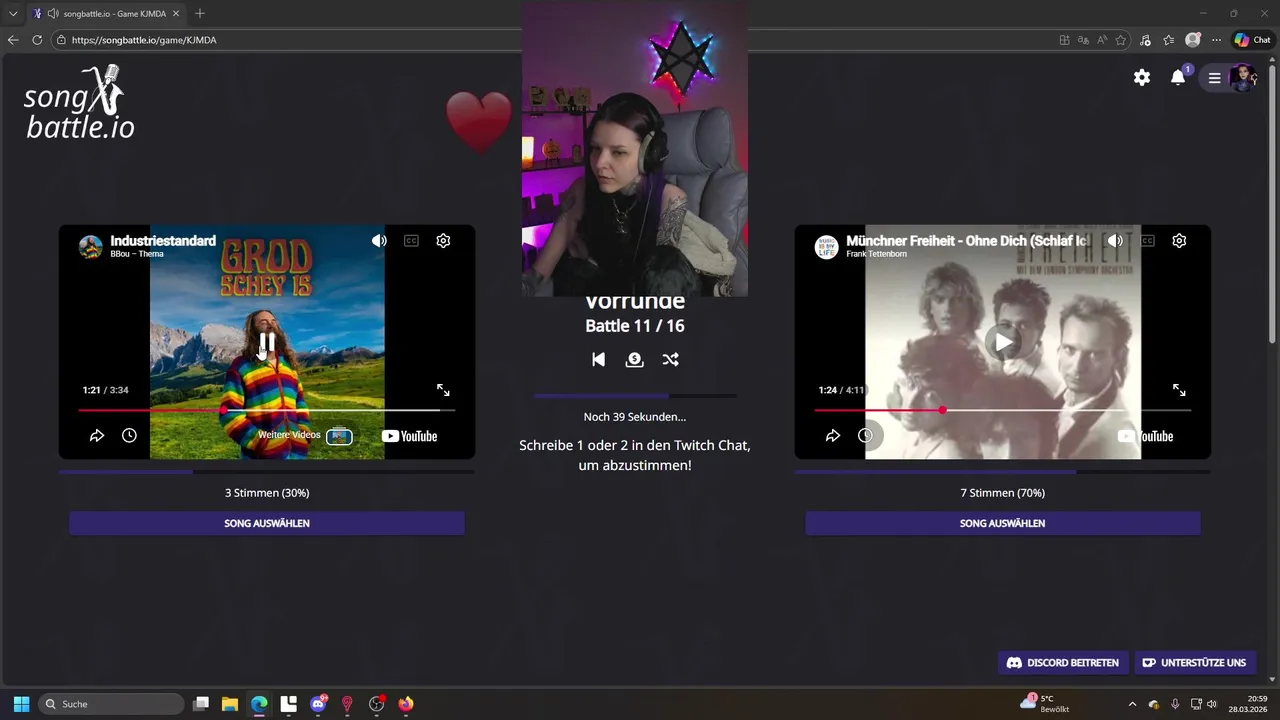Open the Windows Start menu
Screen dimensions: 1280x720
coord(21,704)
